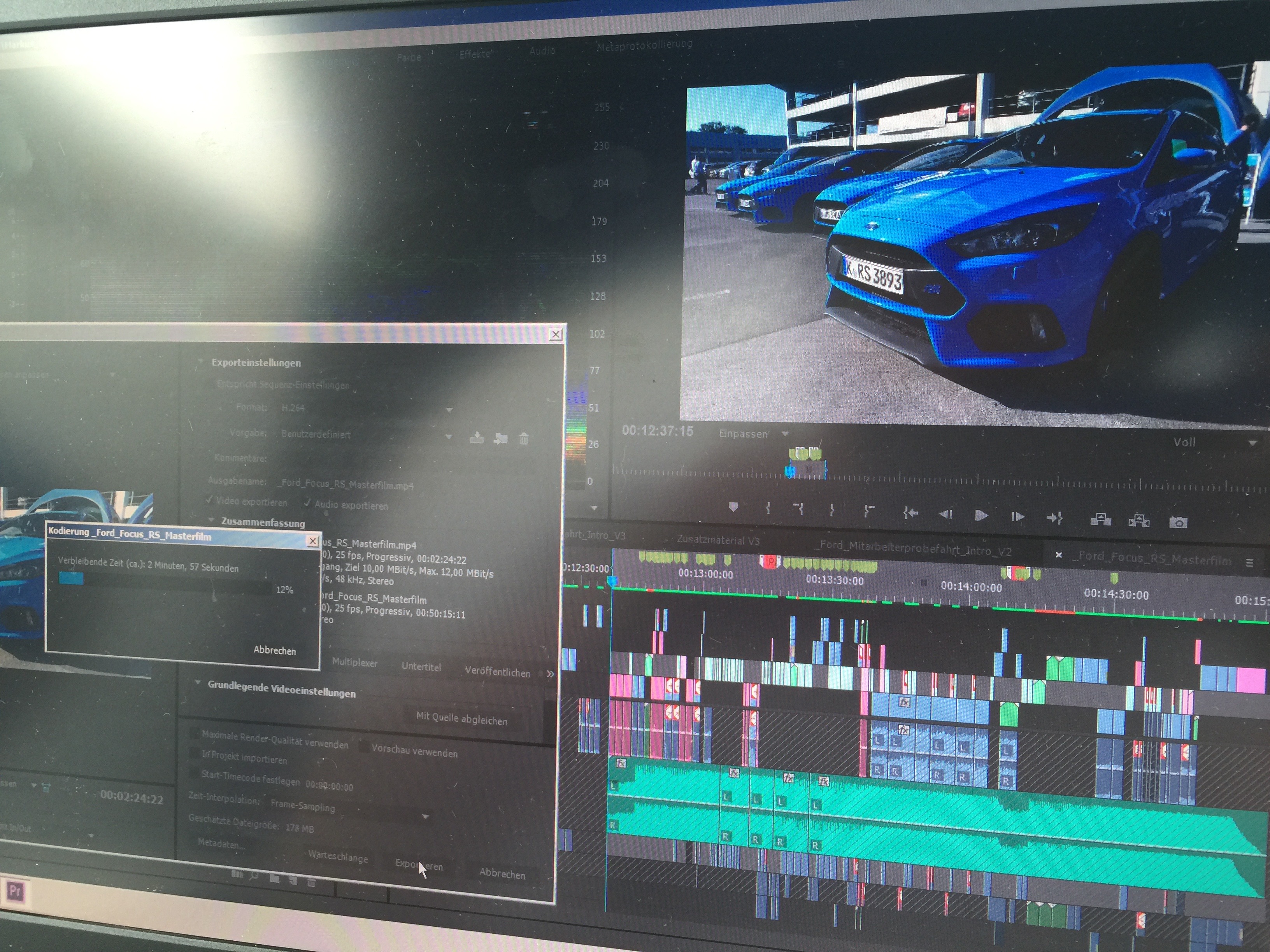Switch to the Multiplexer tab
The width and height of the screenshot is (1270, 952).
tap(354, 662)
